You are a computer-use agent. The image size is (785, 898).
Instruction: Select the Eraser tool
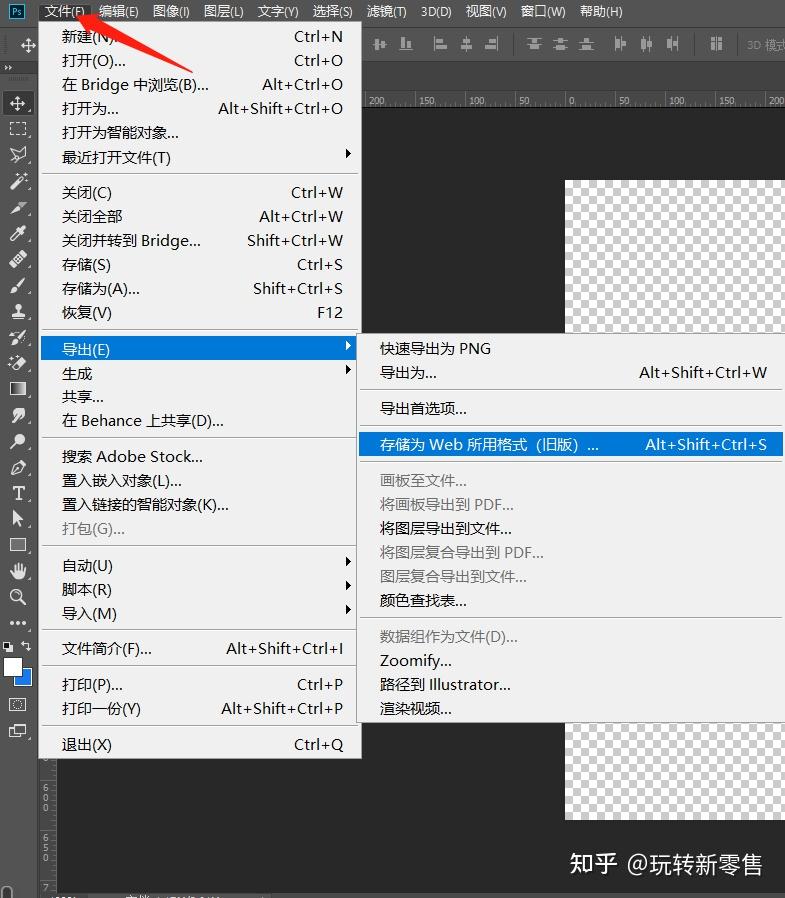[x=18, y=363]
